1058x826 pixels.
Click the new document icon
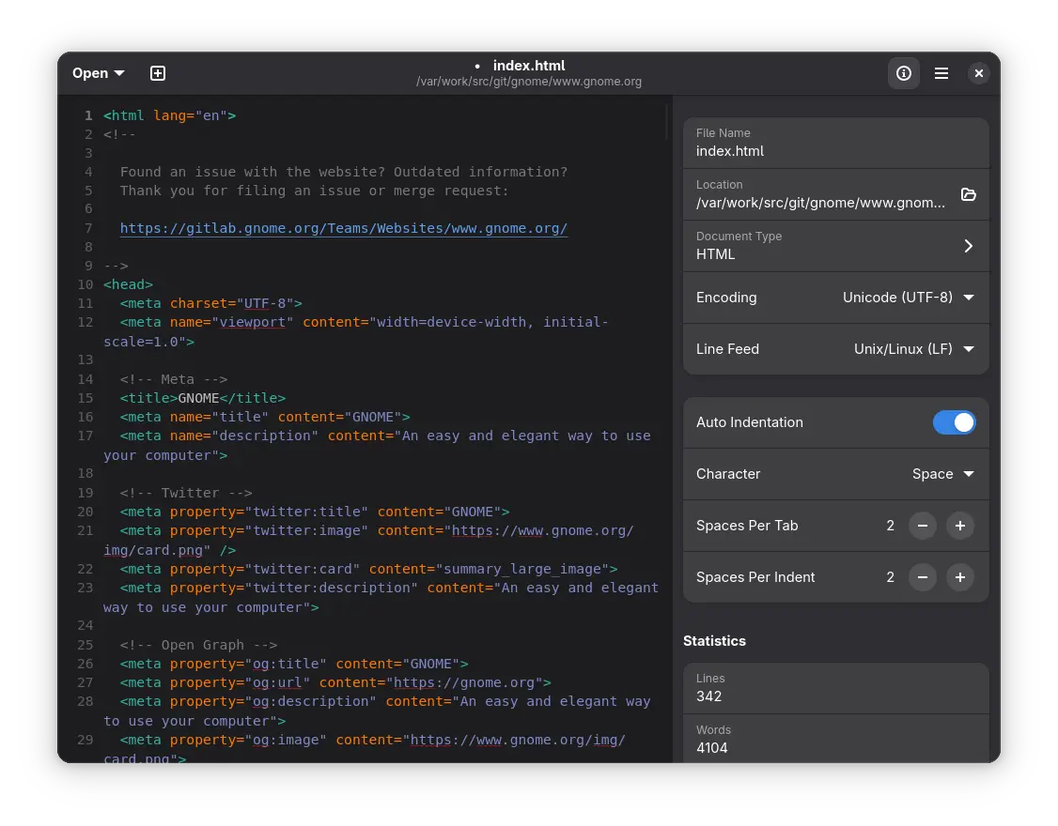(157, 73)
